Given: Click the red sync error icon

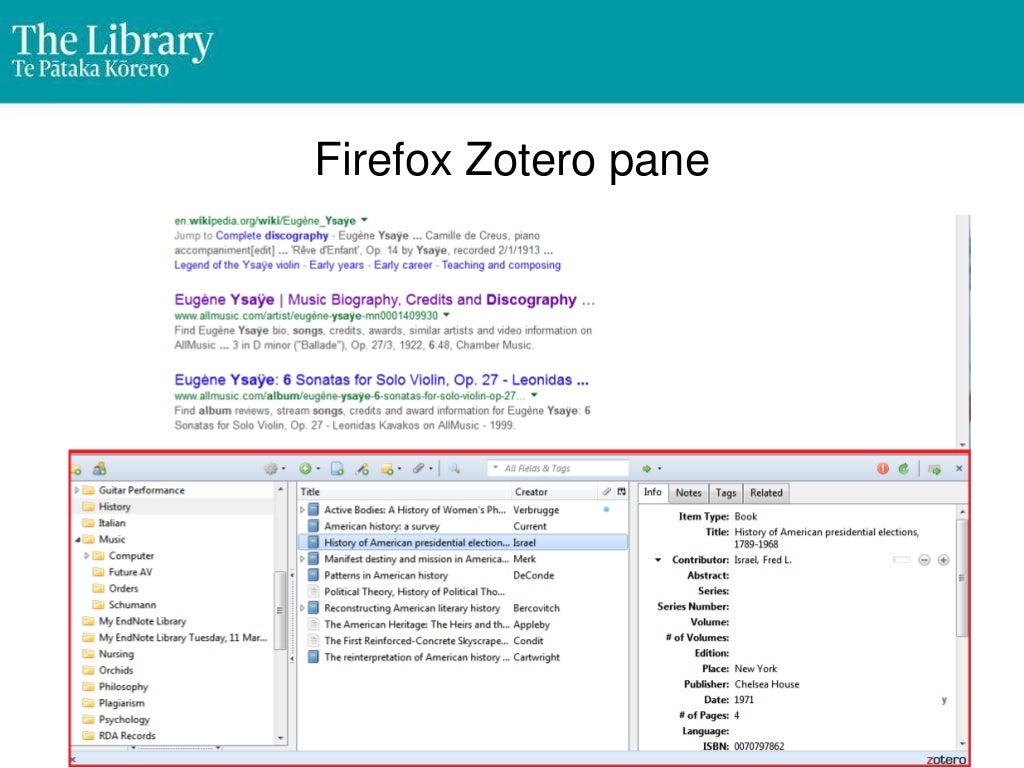Looking at the screenshot, I should click(x=883, y=468).
